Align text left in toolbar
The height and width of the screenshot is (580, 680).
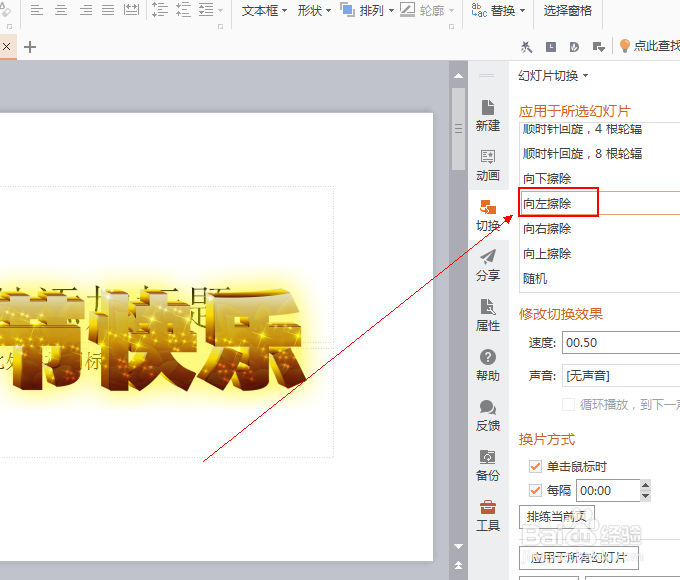(x=37, y=10)
